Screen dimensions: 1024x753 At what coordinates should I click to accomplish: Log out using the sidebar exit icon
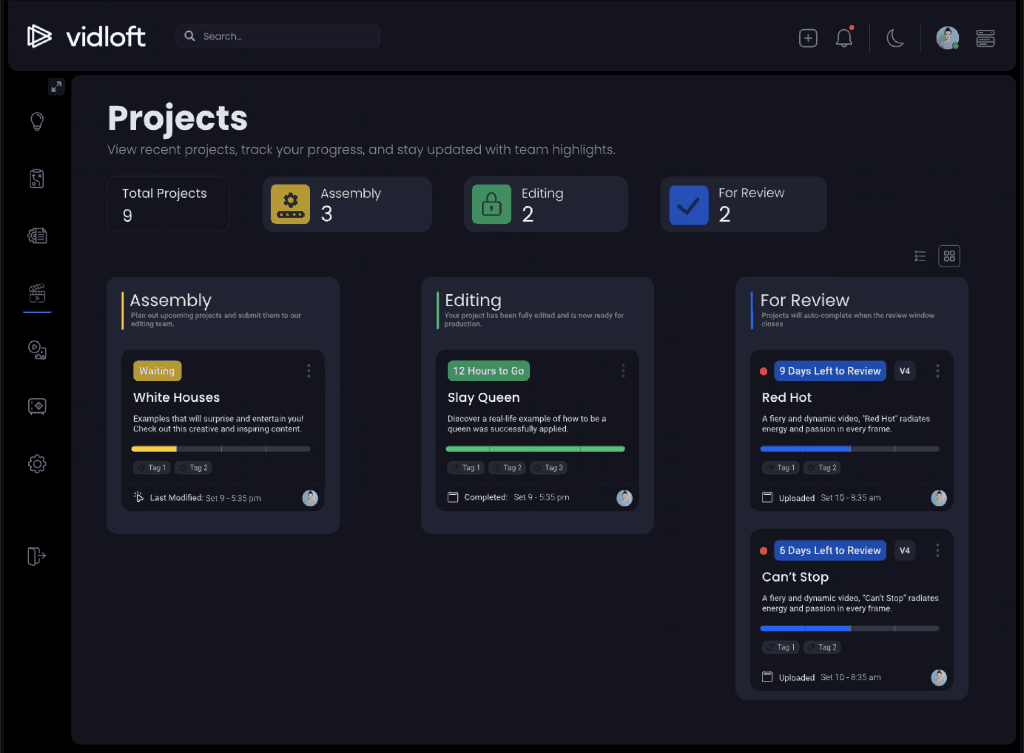click(x=36, y=556)
